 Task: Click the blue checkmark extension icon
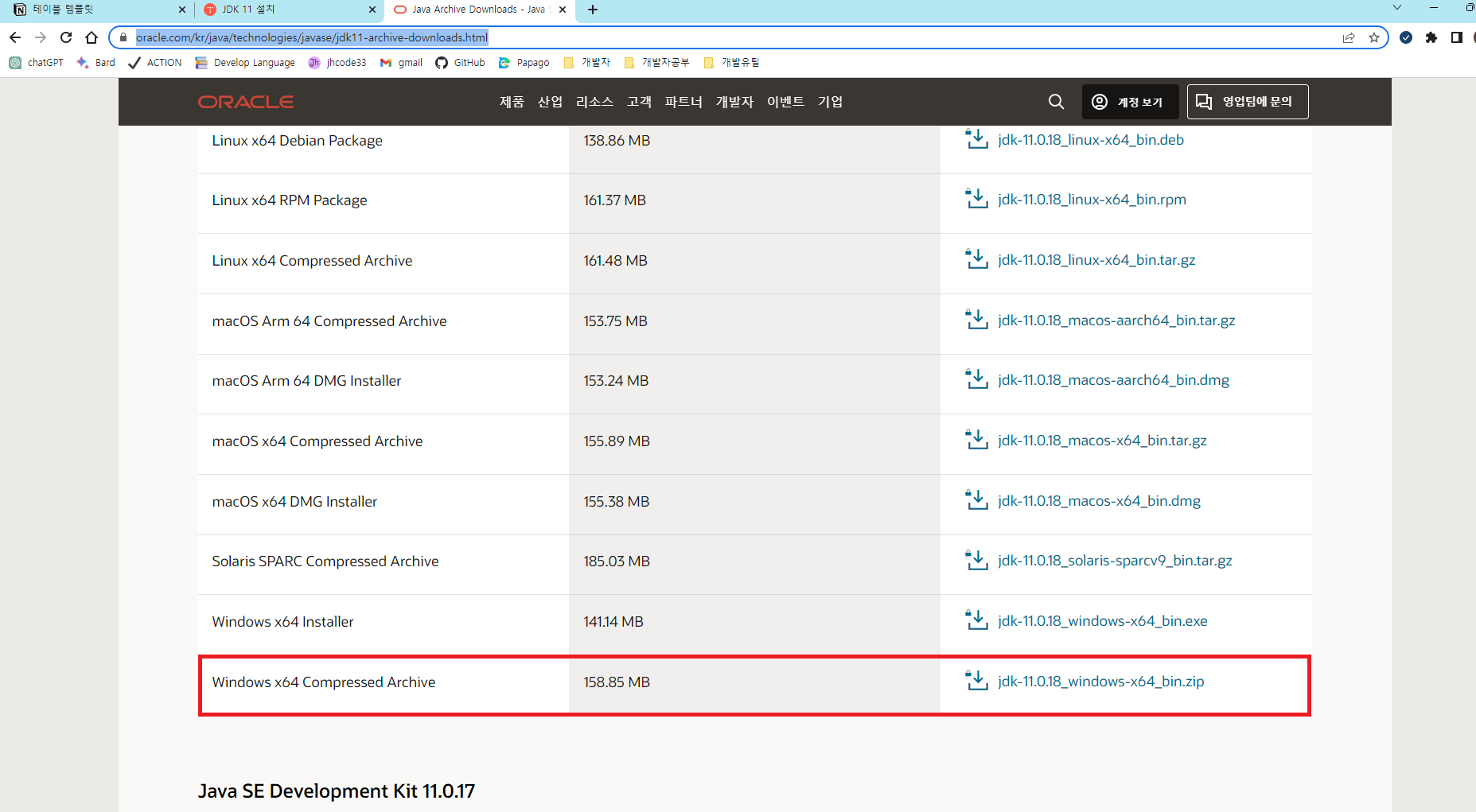click(1406, 37)
